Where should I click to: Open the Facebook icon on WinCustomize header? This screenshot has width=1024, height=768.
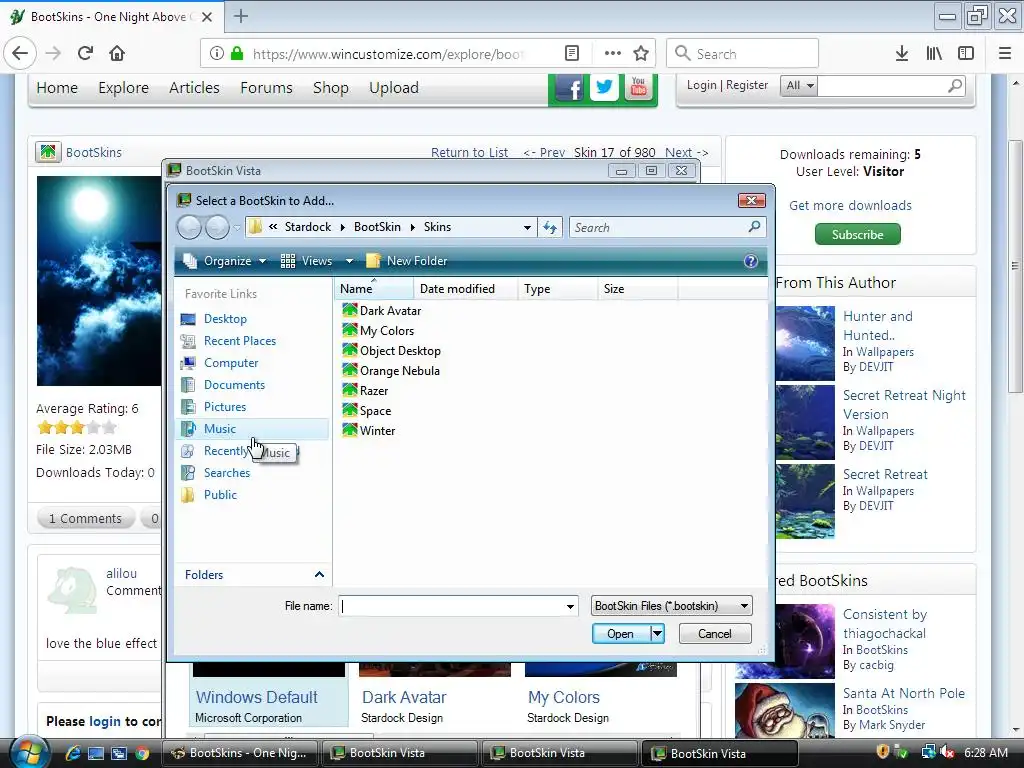pyautogui.click(x=570, y=88)
